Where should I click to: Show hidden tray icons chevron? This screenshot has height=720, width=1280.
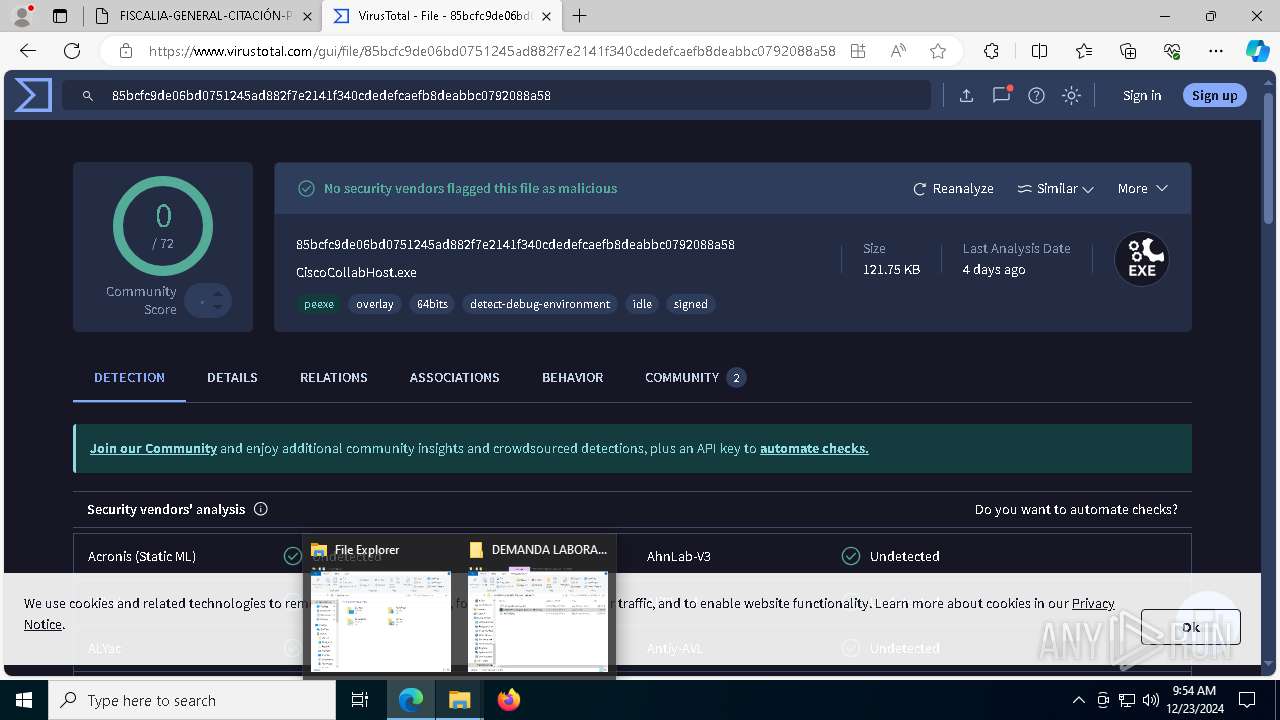tap(1078, 700)
